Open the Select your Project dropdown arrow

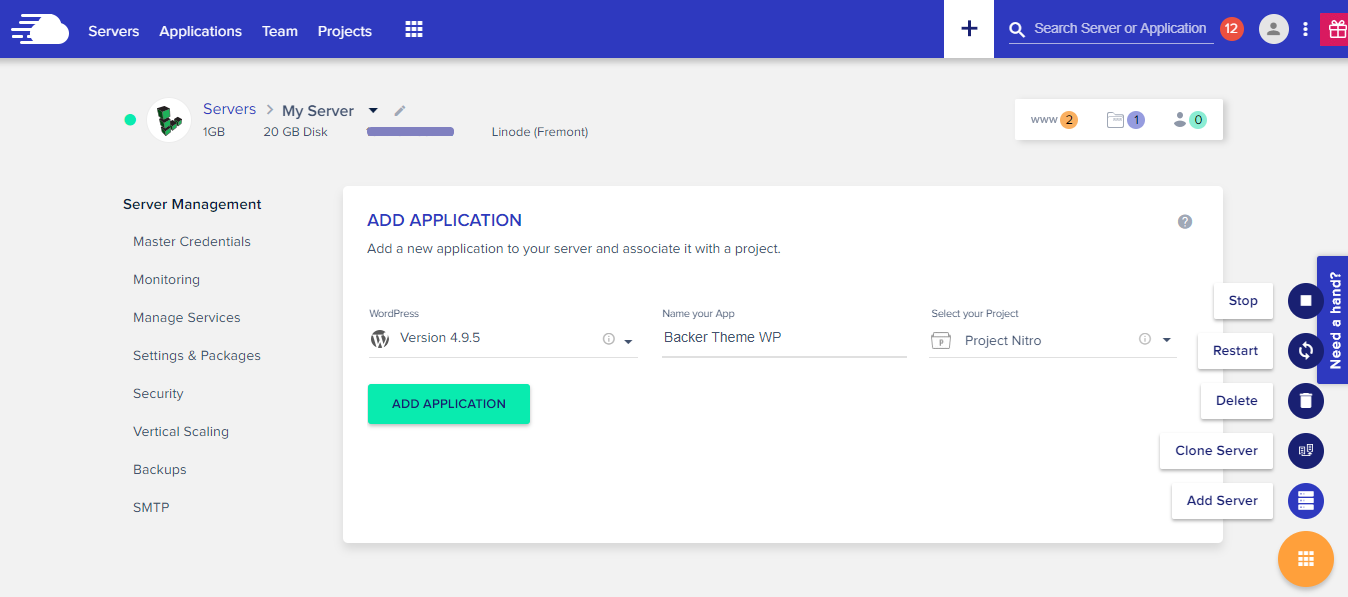click(1166, 340)
